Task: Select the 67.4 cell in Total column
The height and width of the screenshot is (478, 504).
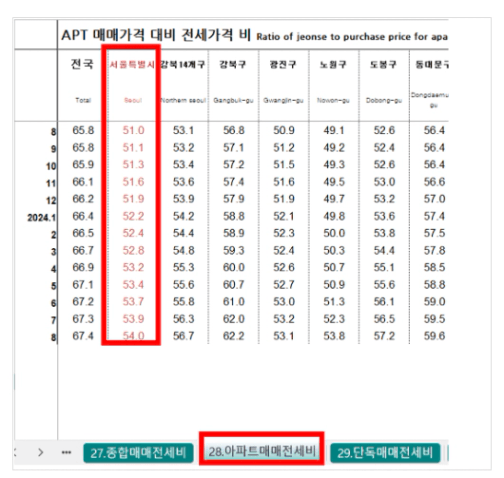Action: (x=83, y=336)
